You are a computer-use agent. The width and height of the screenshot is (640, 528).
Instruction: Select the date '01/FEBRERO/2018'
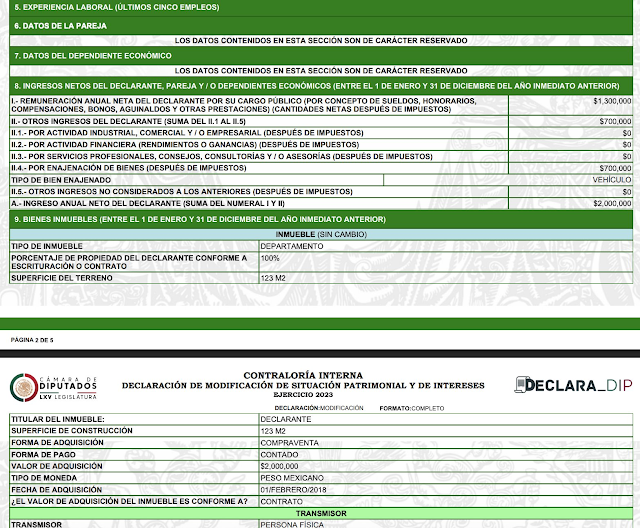(x=293, y=490)
